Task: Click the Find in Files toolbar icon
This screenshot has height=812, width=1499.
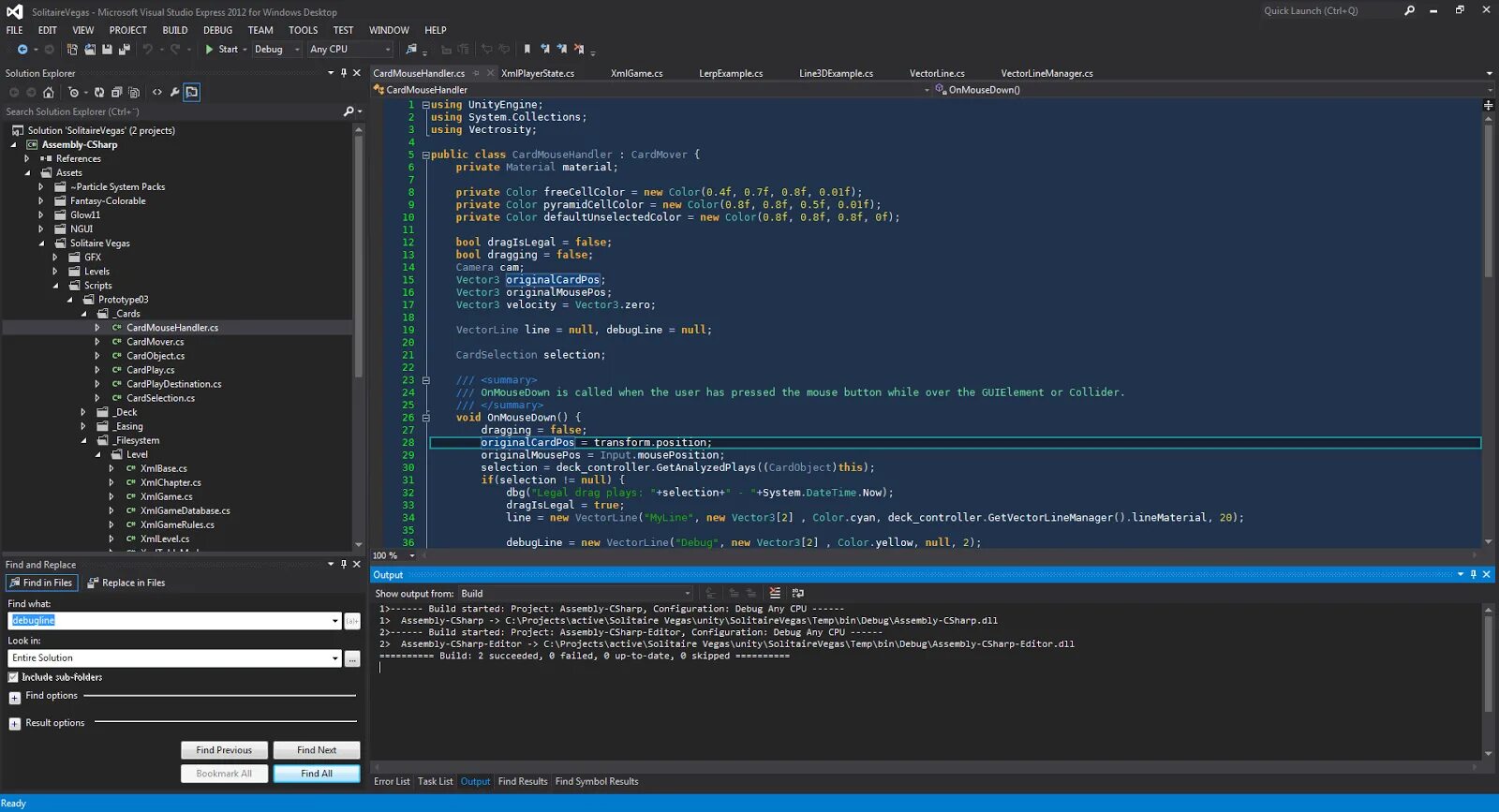Action: (411, 50)
